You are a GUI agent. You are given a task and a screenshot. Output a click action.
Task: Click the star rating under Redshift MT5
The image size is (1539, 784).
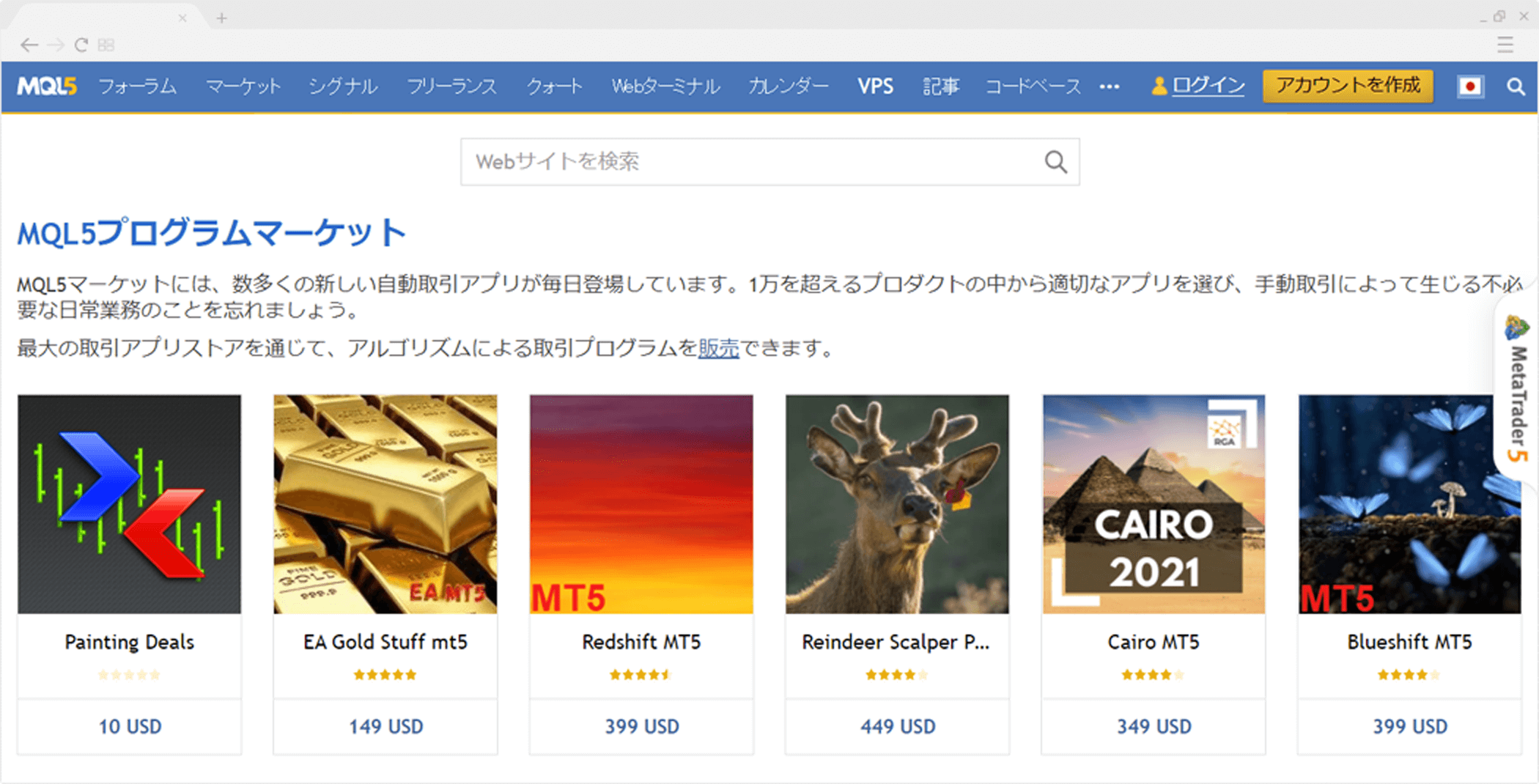[641, 675]
